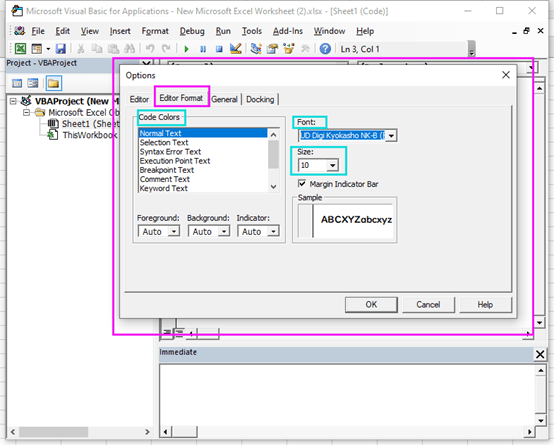Open the Font dropdown list
The height and width of the screenshot is (445, 554).
click(391, 136)
